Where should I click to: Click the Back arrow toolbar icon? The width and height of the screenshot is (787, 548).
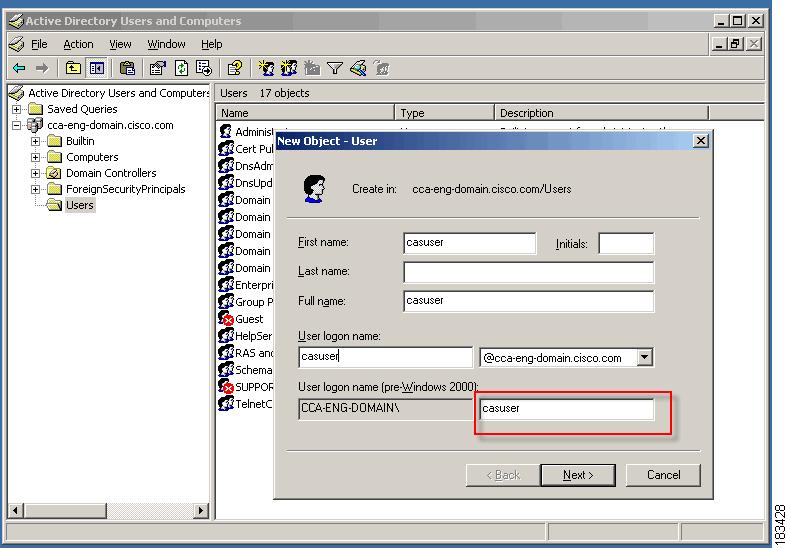[x=19, y=68]
